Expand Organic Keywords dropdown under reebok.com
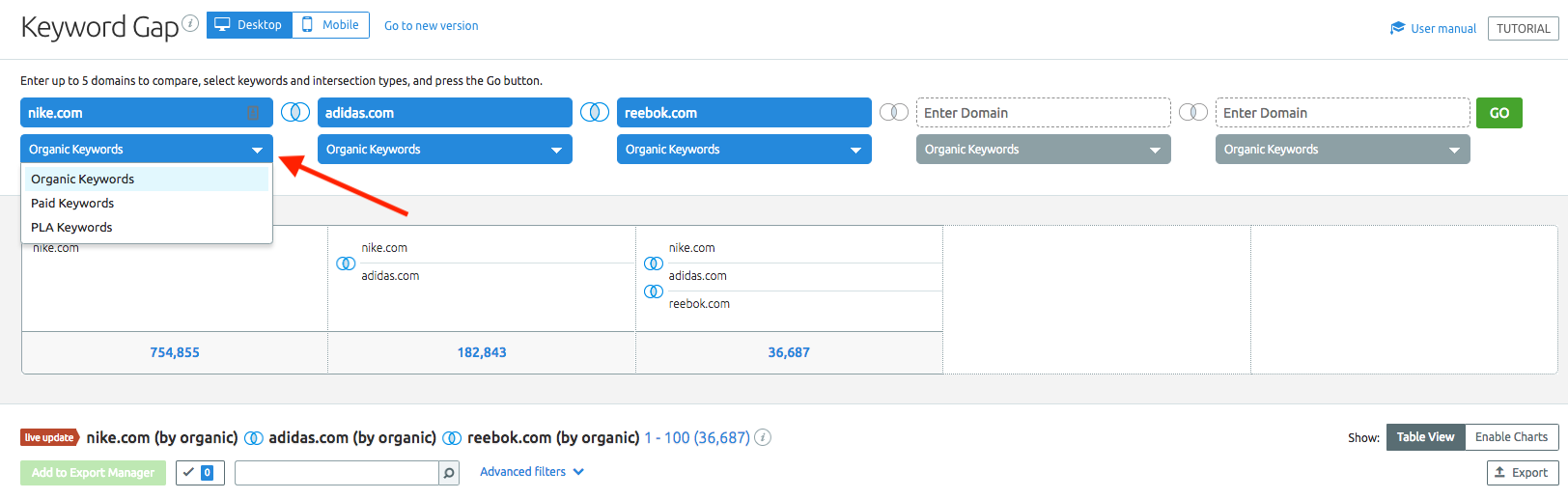Screen dimensions: 1568x499 (743, 150)
